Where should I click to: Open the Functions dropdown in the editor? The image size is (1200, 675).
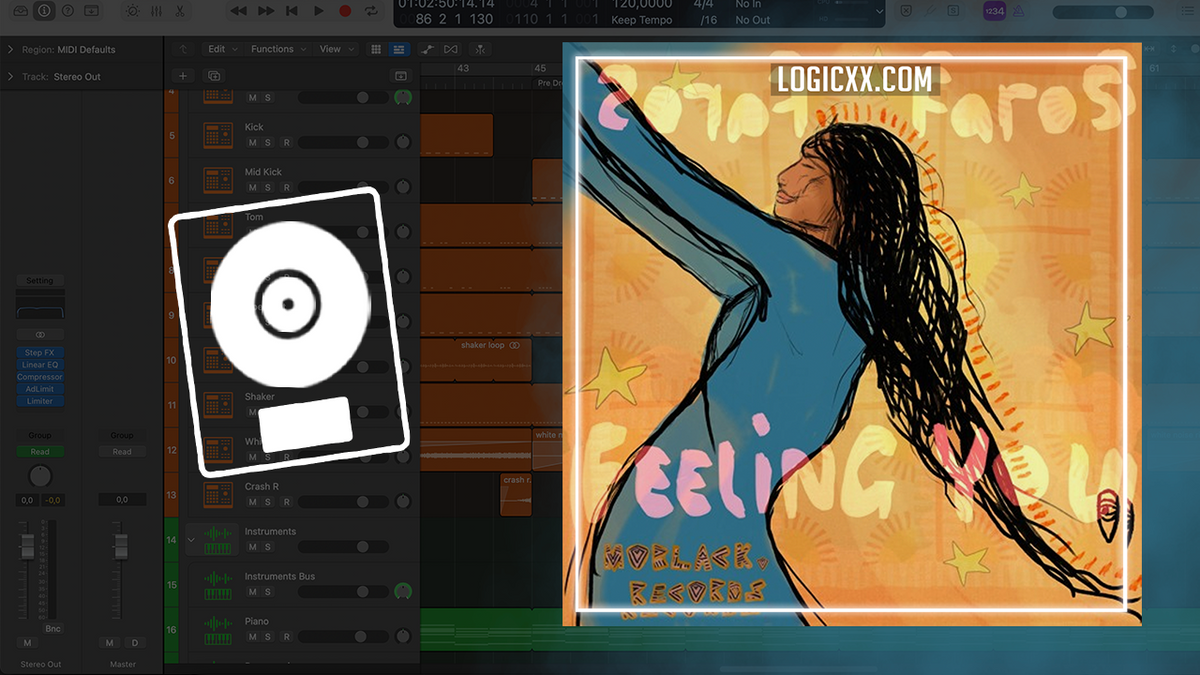[272, 48]
